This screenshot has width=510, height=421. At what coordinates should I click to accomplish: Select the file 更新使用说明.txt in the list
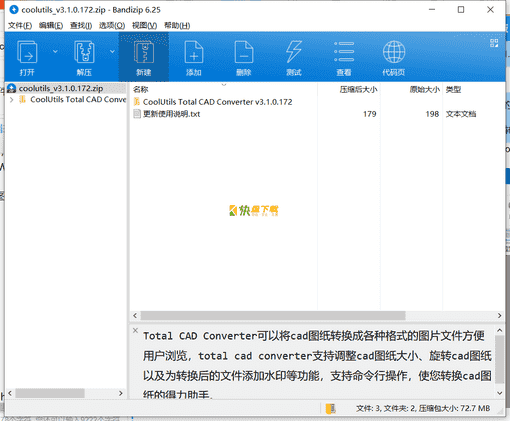(x=171, y=114)
